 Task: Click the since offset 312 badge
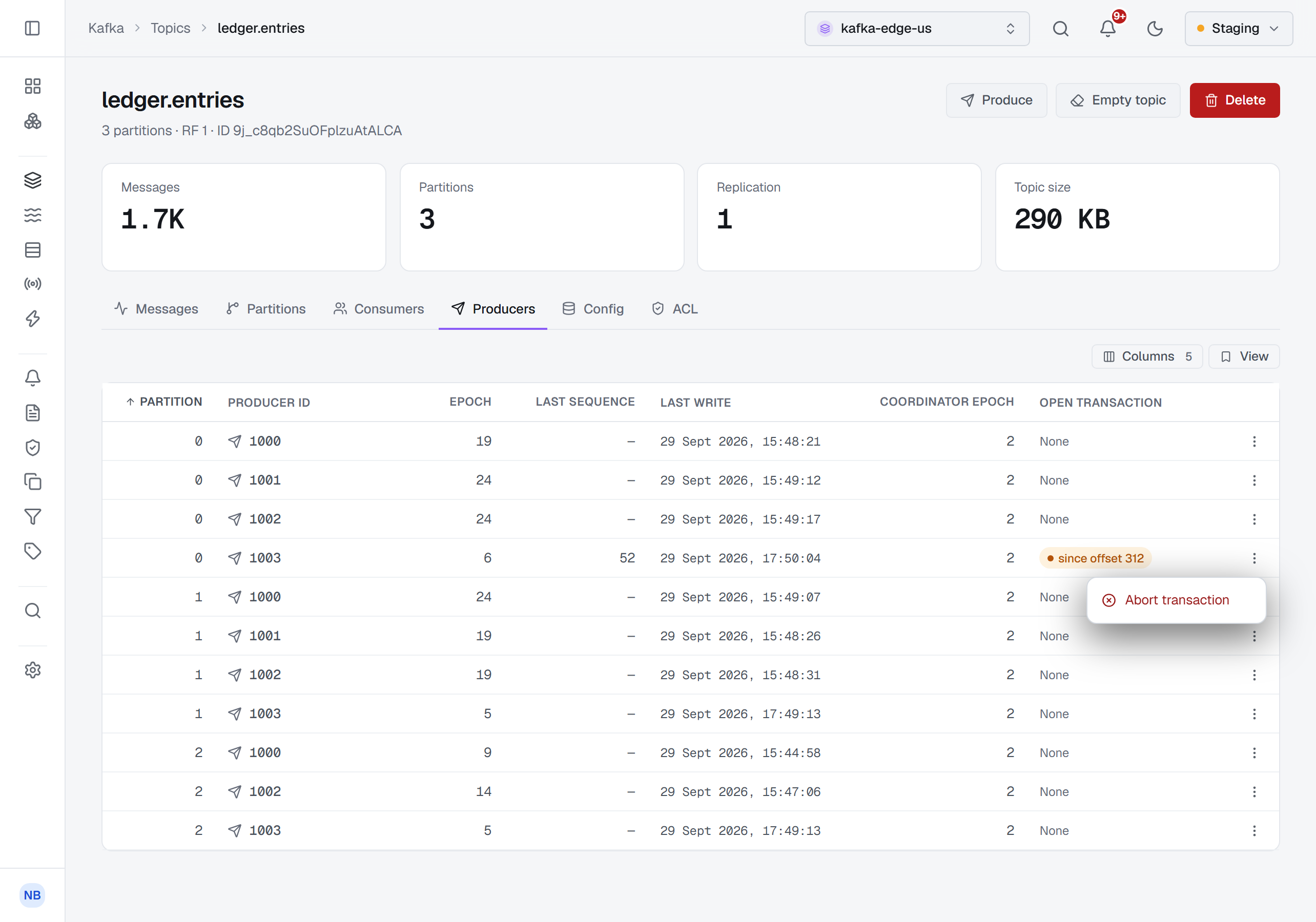pyautogui.click(x=1095, y=558)
